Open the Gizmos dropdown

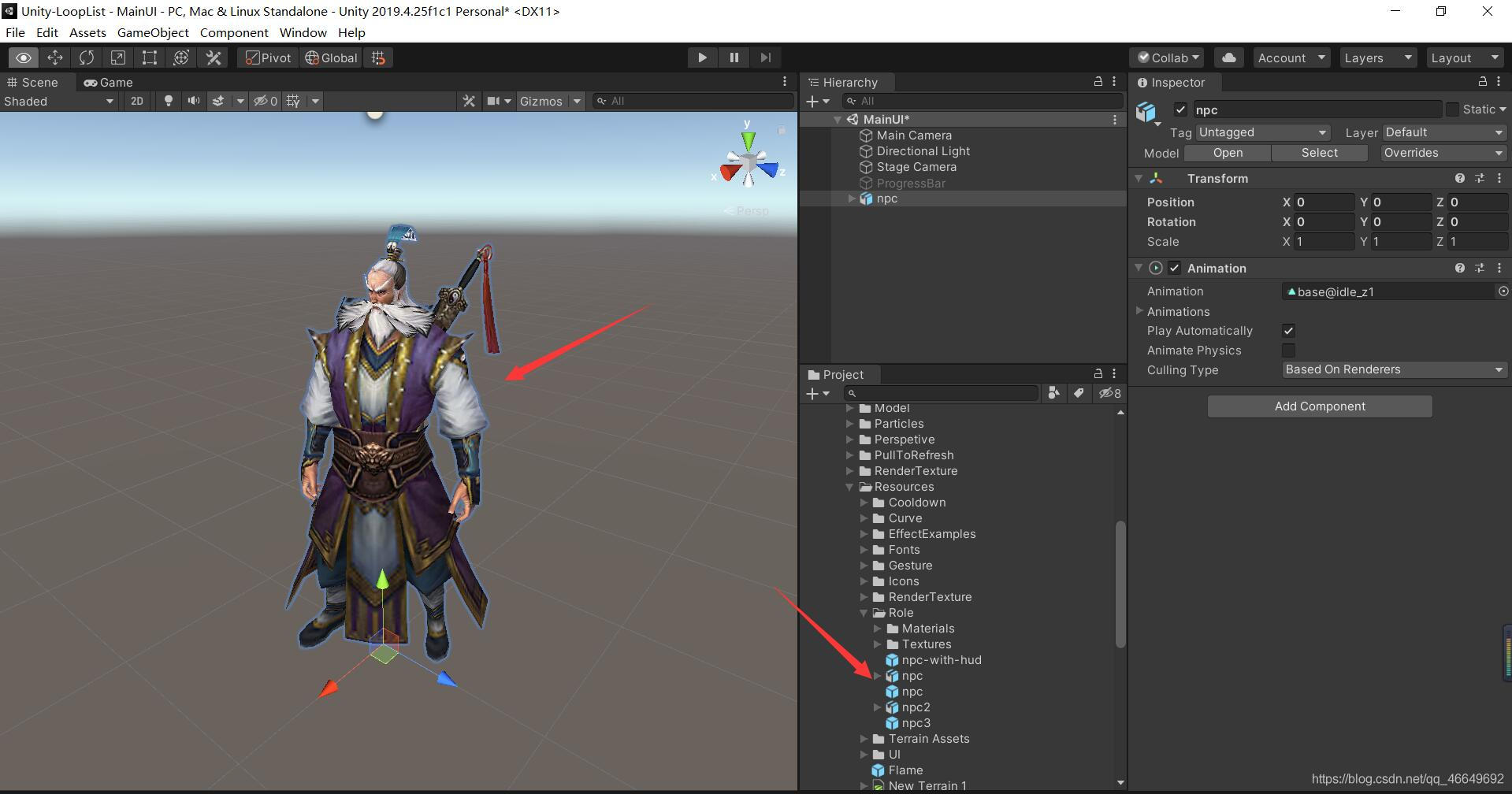549,101
